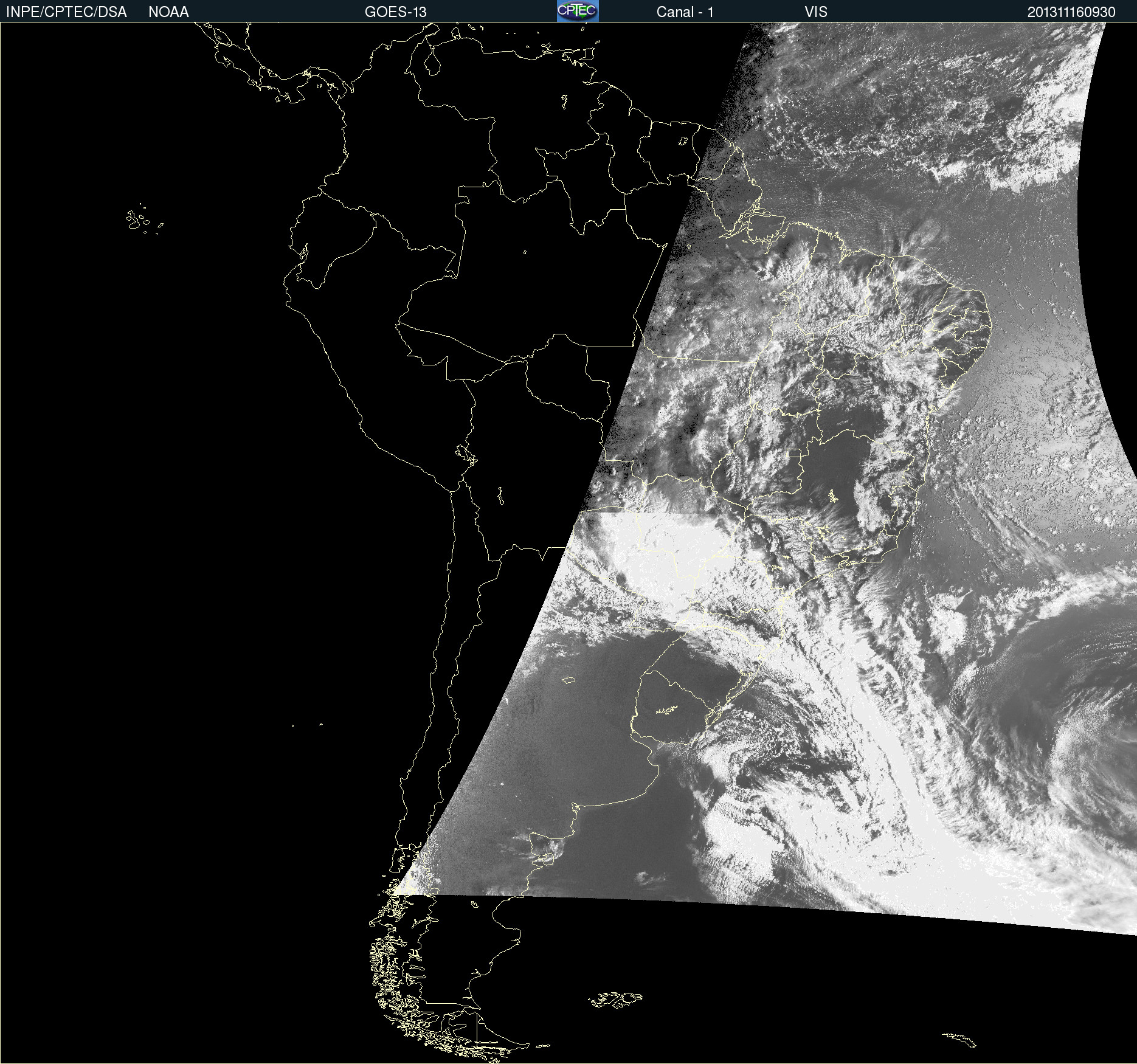Click the 201311160930 timestamp
Screen dimensions: 1137x1064
[1071, 12]
